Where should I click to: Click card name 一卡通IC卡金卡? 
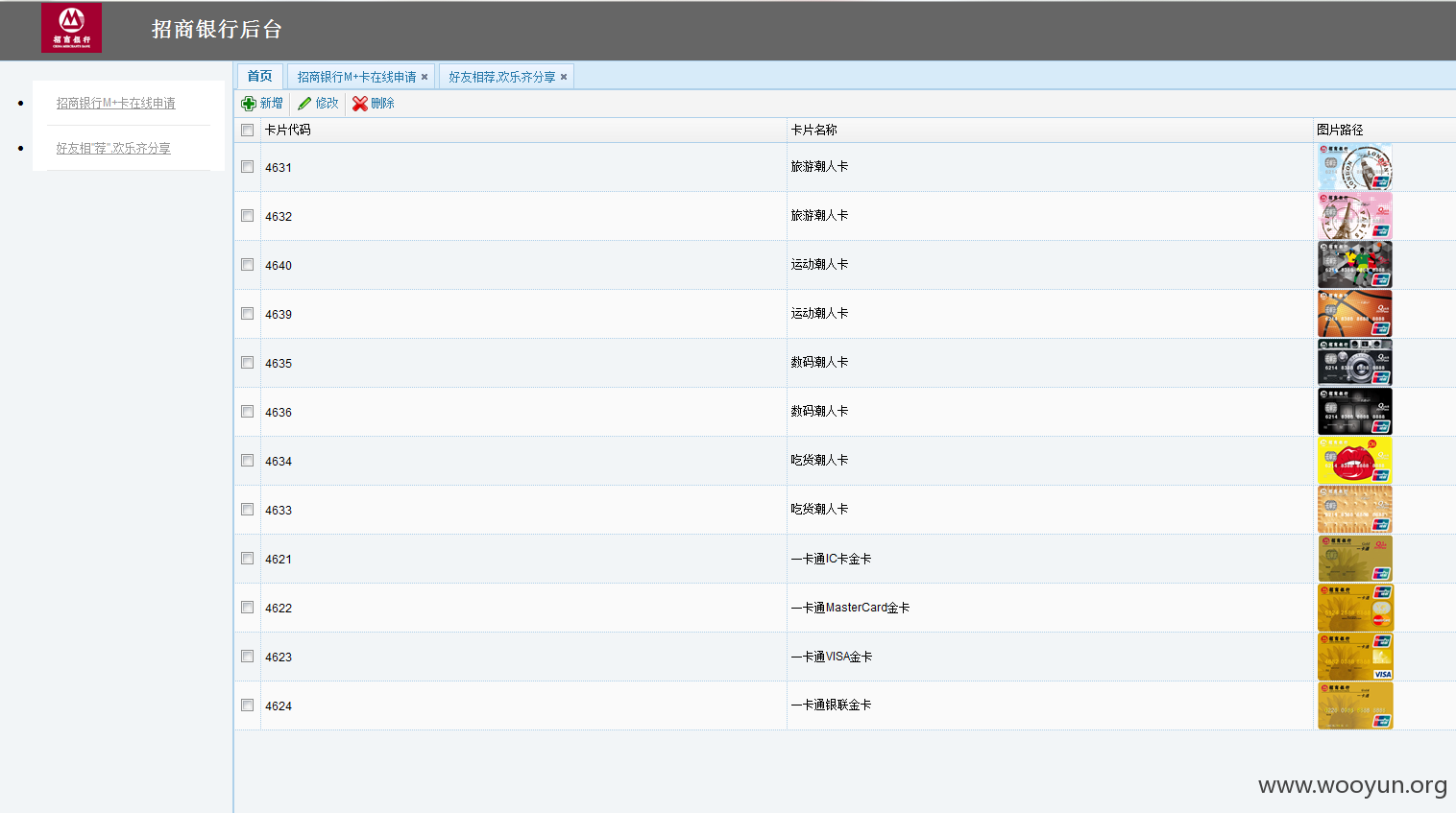(x=832, y=559)
